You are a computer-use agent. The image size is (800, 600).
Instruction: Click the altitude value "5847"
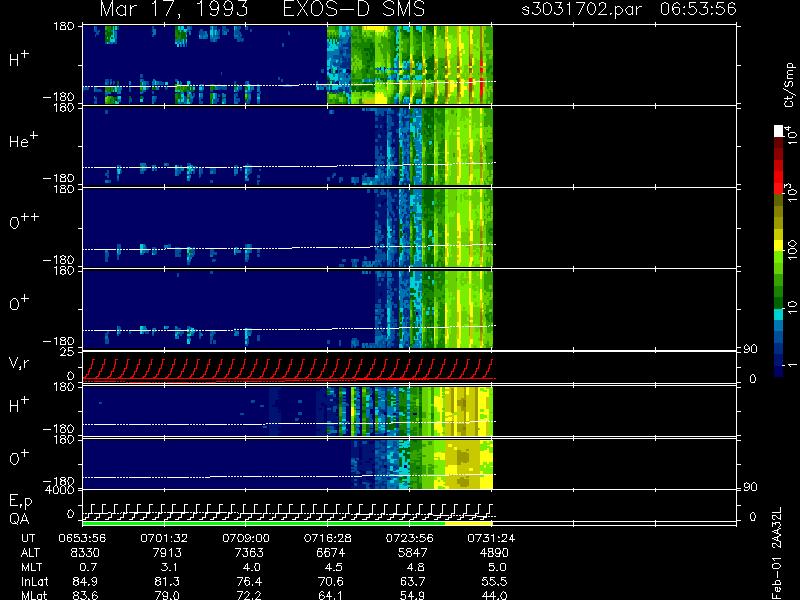point(412,553)
